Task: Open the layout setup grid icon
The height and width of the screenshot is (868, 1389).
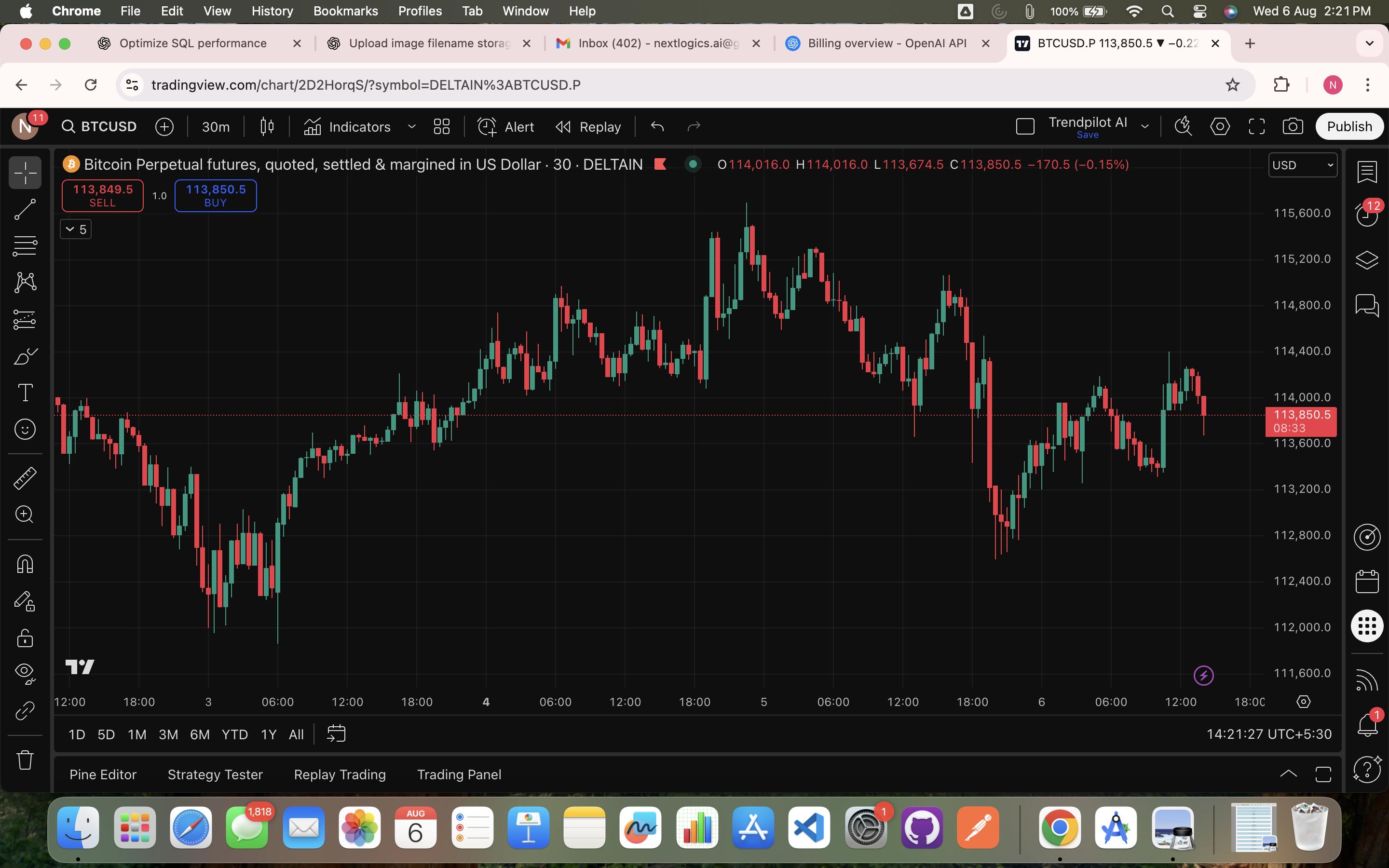Action: [441, 126]
